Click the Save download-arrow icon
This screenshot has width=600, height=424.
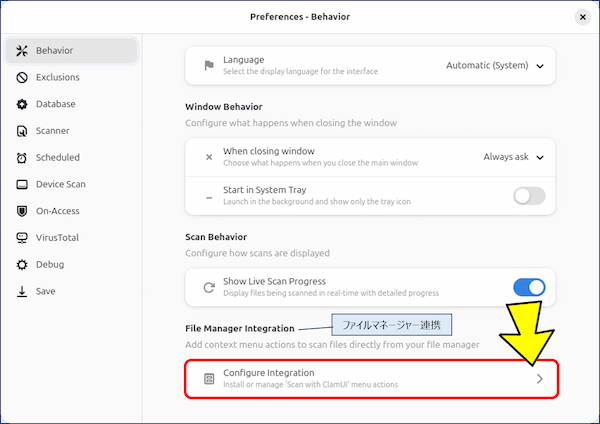[x=22, y=291]
